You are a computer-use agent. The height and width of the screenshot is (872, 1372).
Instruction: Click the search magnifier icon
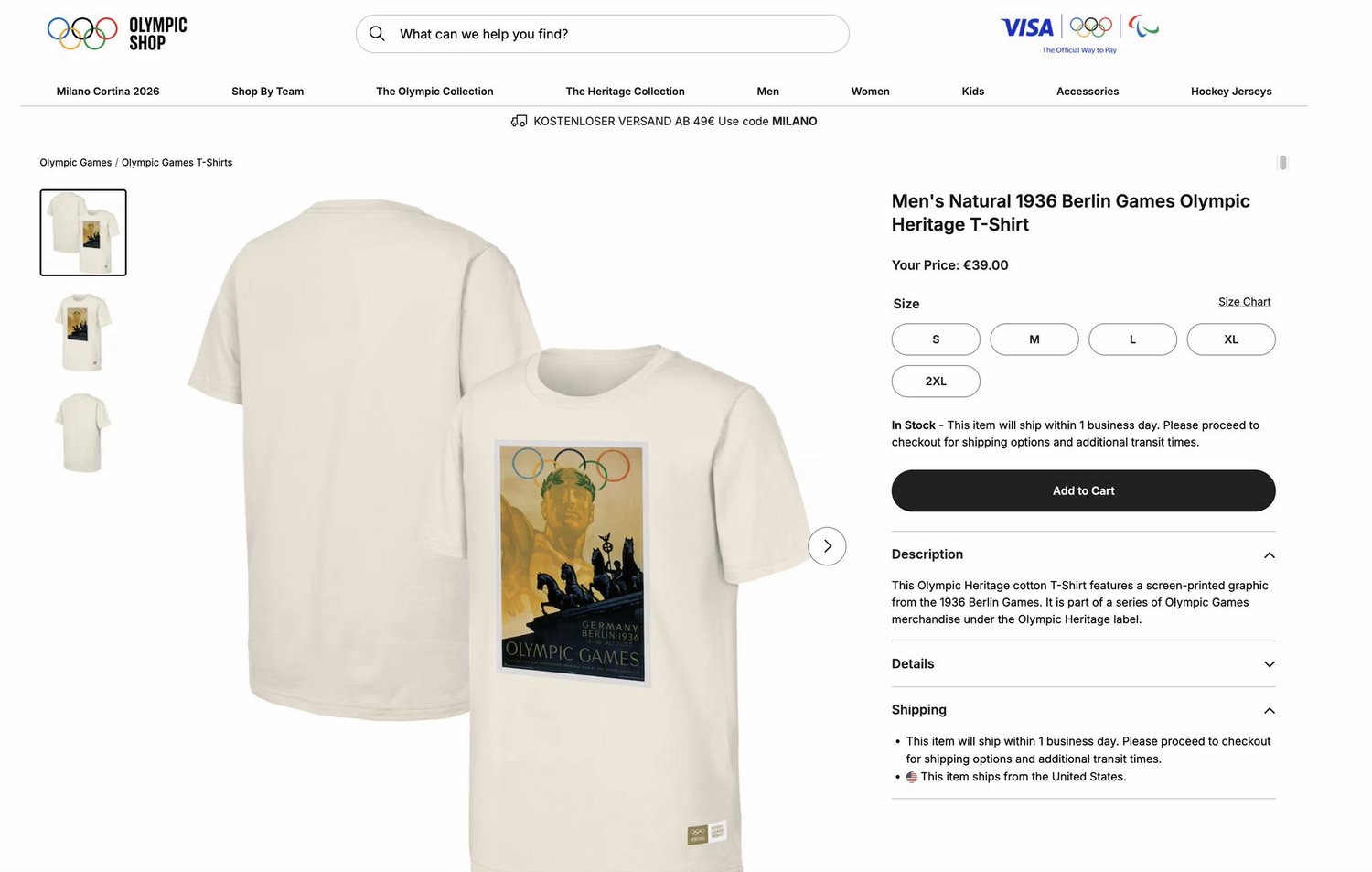tap(377, 34)
